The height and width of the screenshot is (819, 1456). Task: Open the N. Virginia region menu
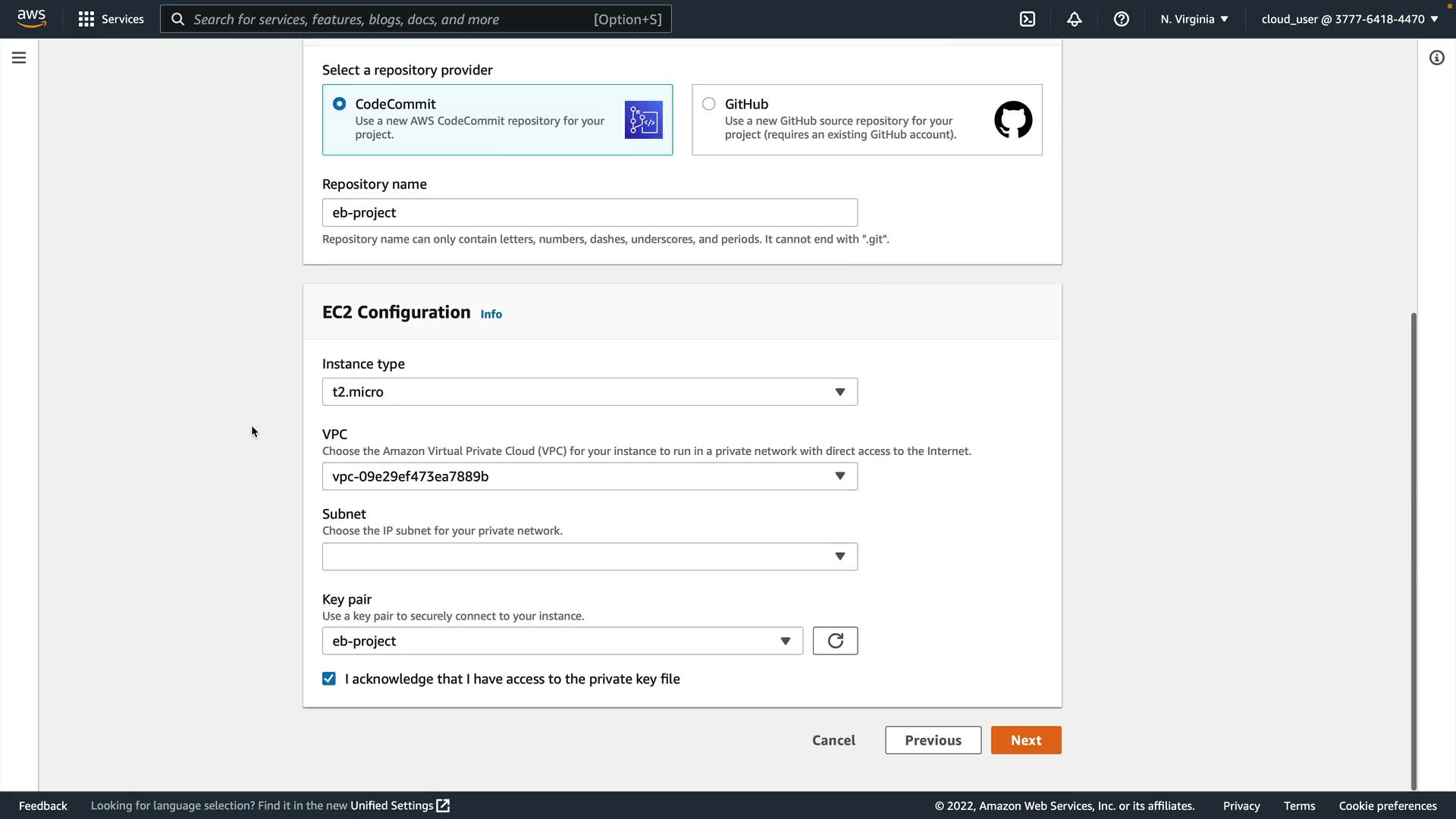[x=1194, y=19]
